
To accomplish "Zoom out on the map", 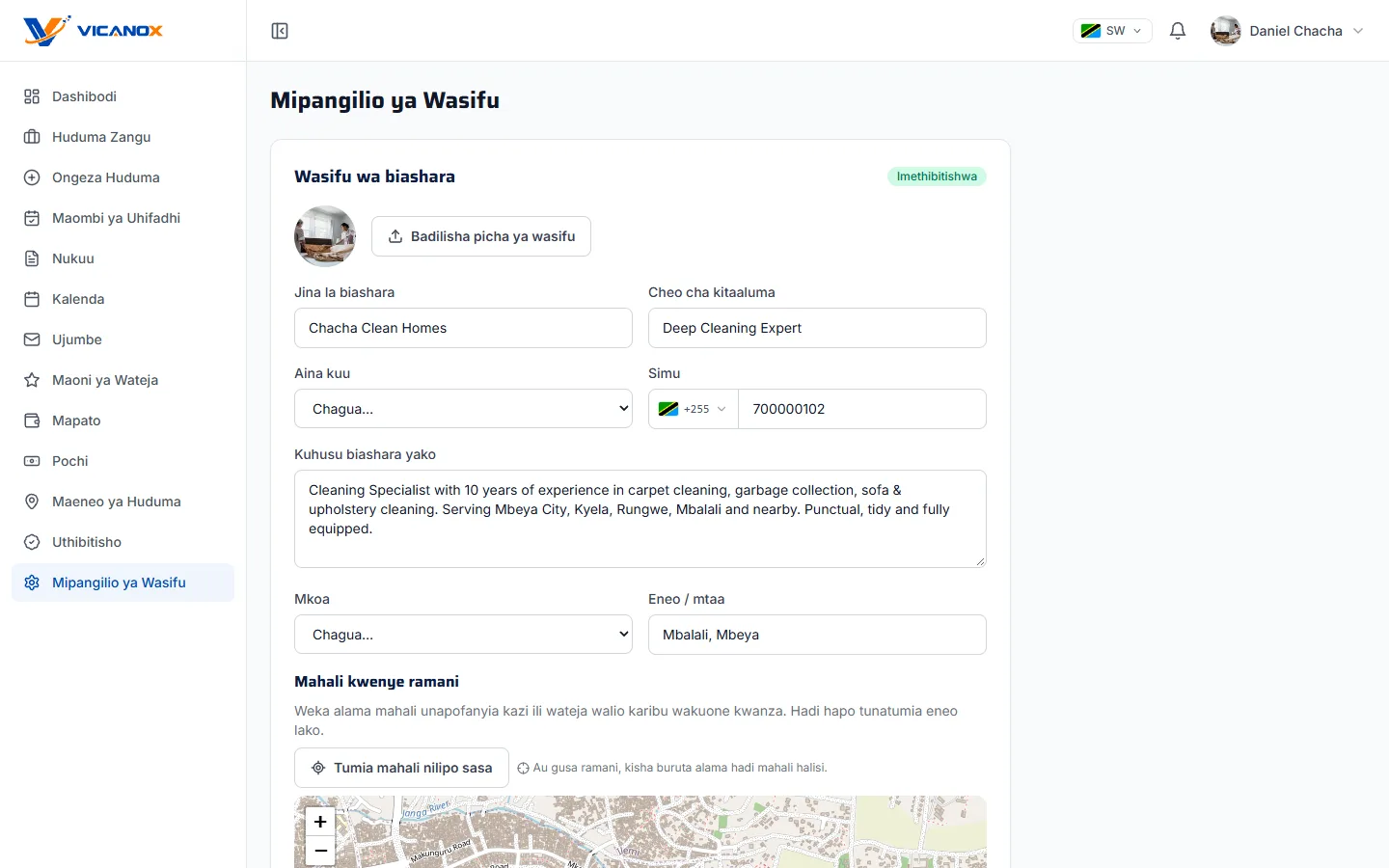I will 320,852.
